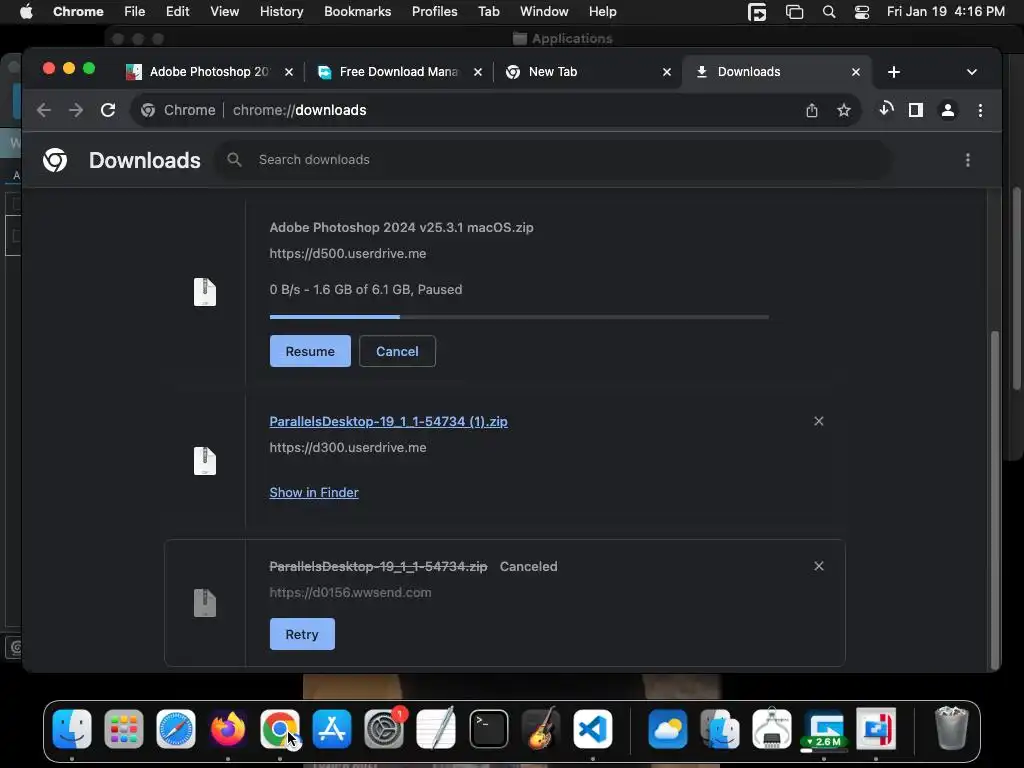Click Show in Finder link
Screen dimensions: 1024x768
[314, 492]
